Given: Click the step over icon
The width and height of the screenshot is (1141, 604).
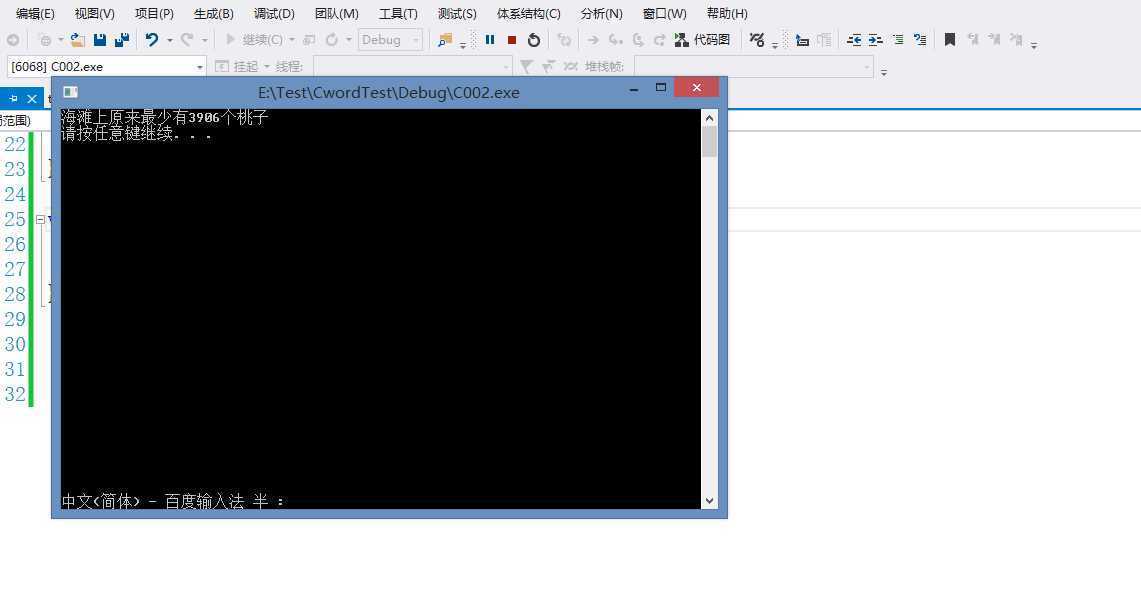Looking at the screenshot, I should coord(638,40).
